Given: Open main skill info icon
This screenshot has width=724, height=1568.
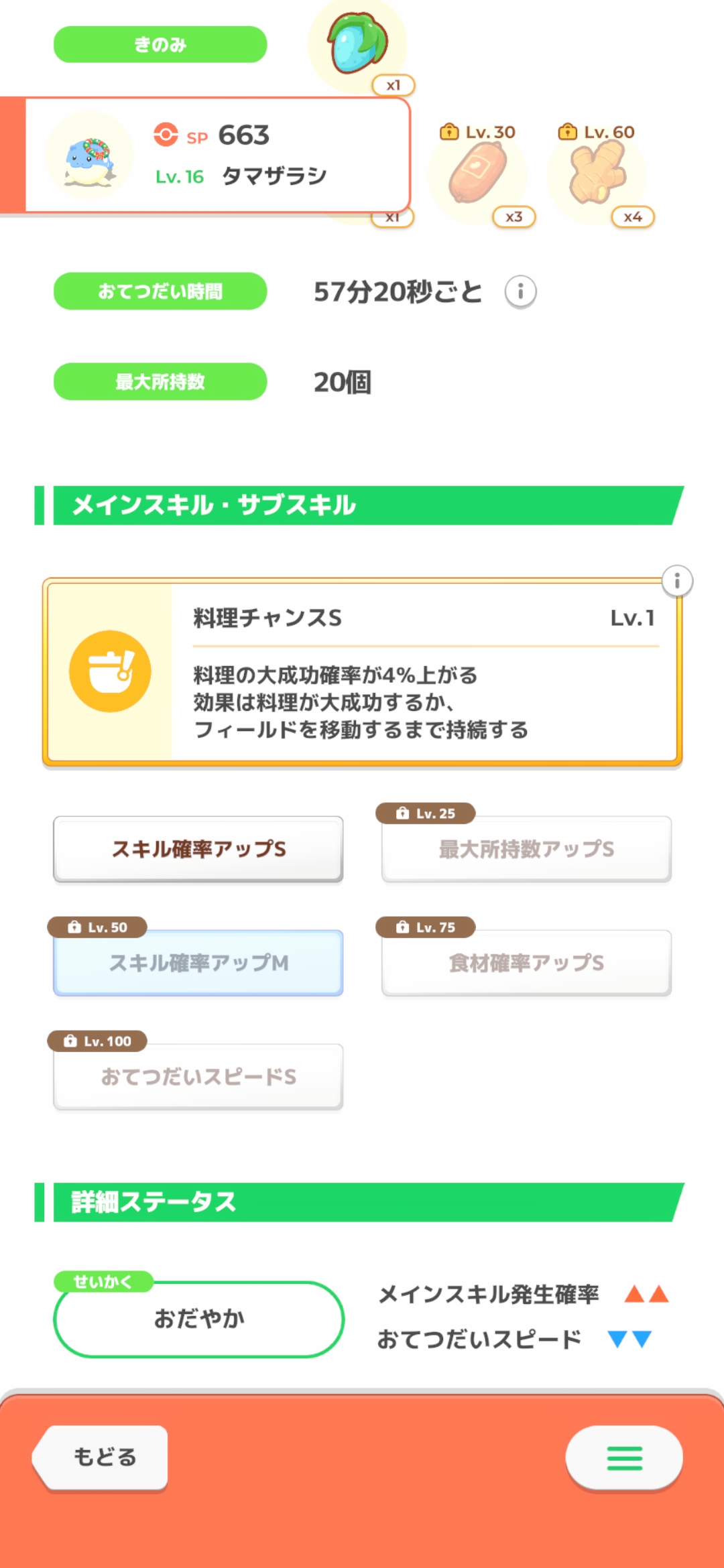Looking at the screenshot, I should pos(677,581).
